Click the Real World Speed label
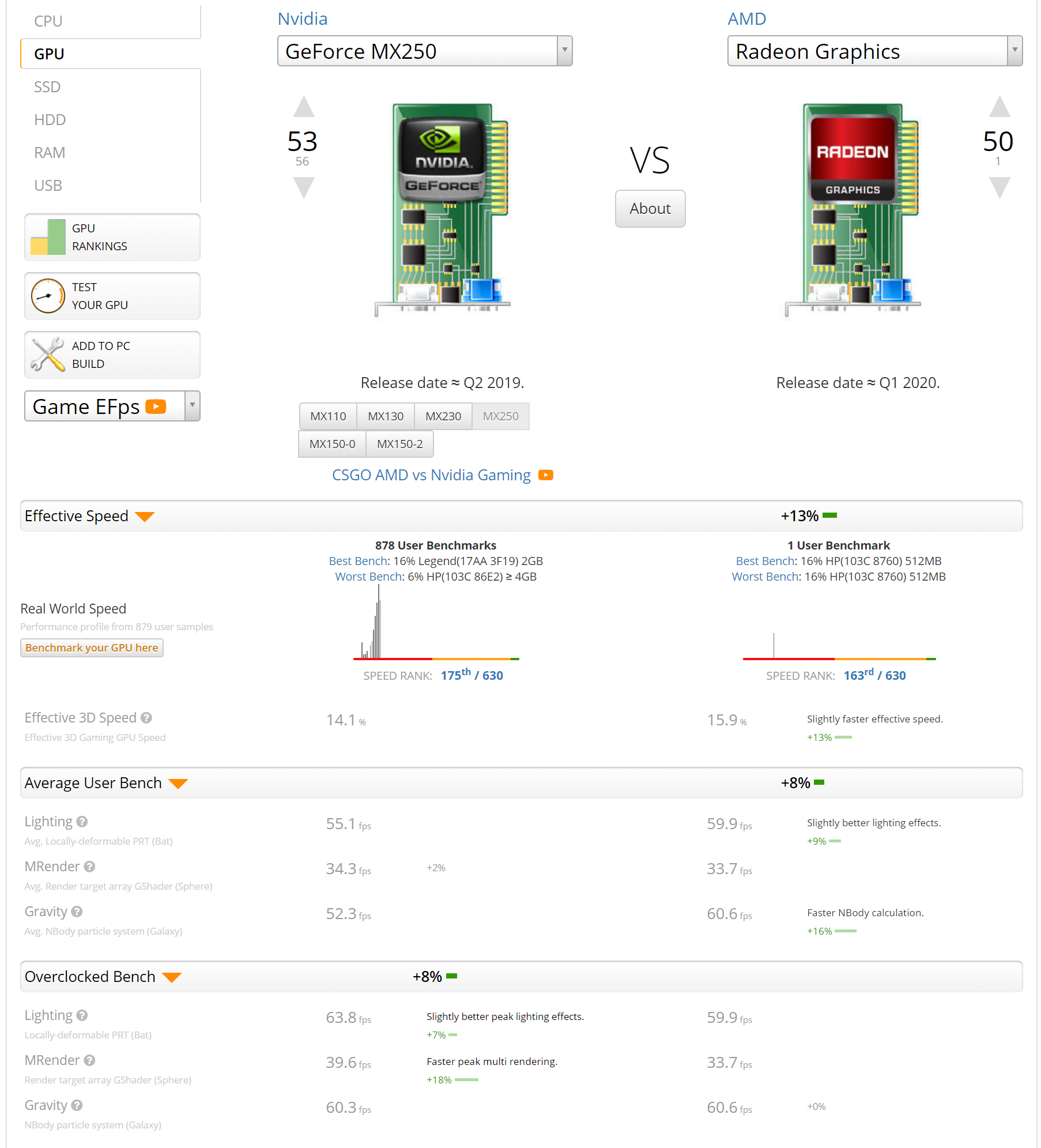This screenshot has height=1148, width=1041. (x=73, y=609)
